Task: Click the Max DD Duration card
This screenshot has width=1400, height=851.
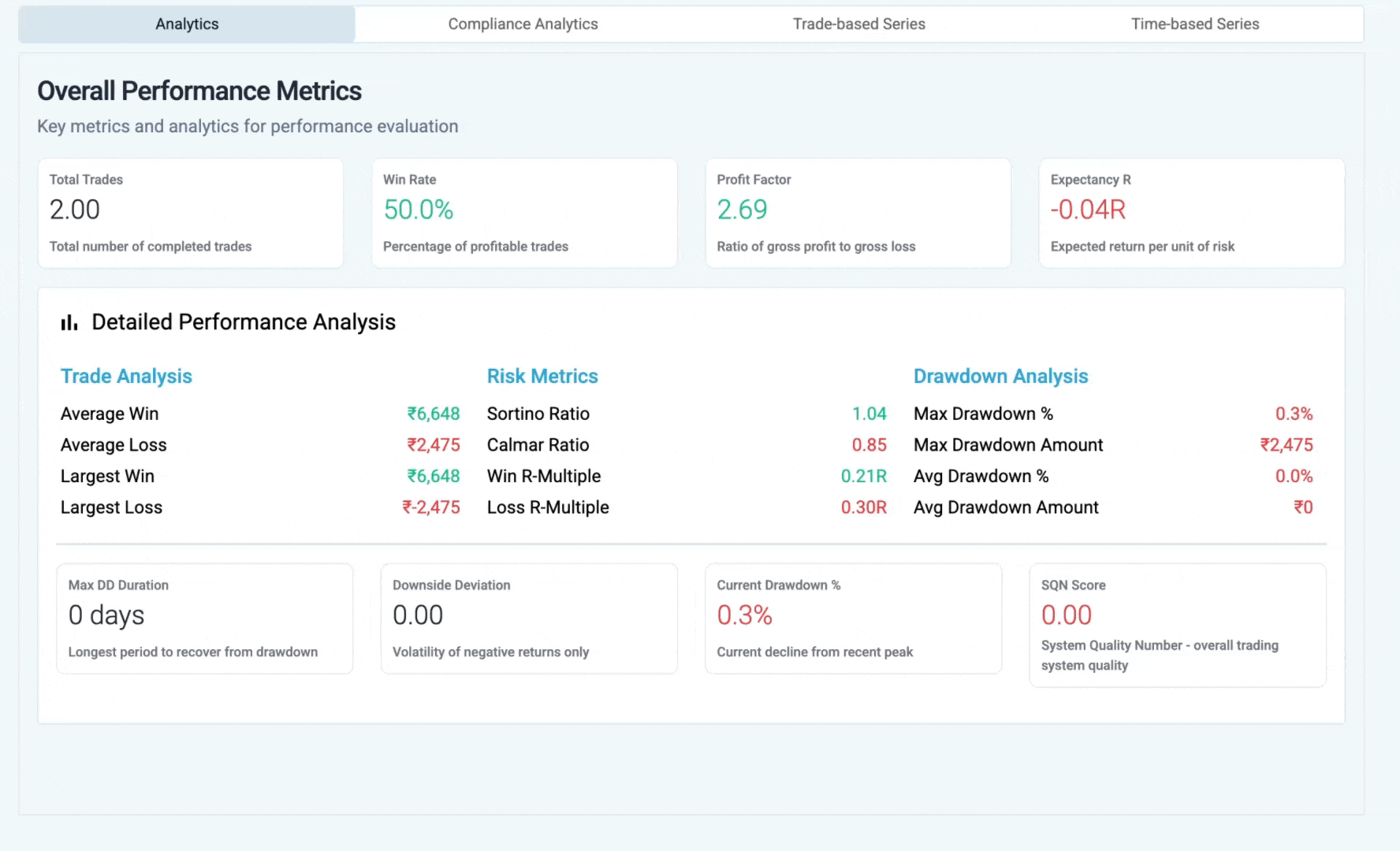Action: point(204,619)
